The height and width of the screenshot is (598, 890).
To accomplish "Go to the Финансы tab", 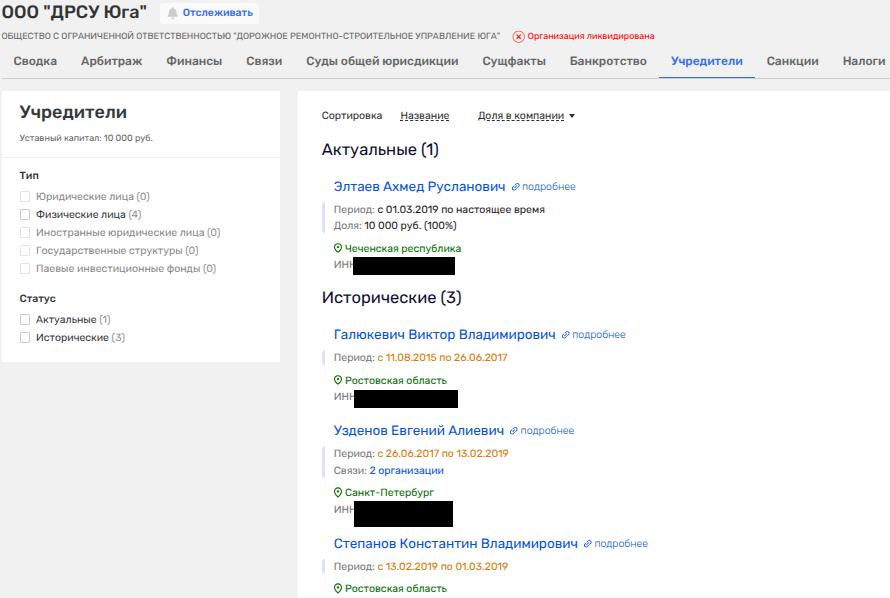I will click(x=194, y=61).
